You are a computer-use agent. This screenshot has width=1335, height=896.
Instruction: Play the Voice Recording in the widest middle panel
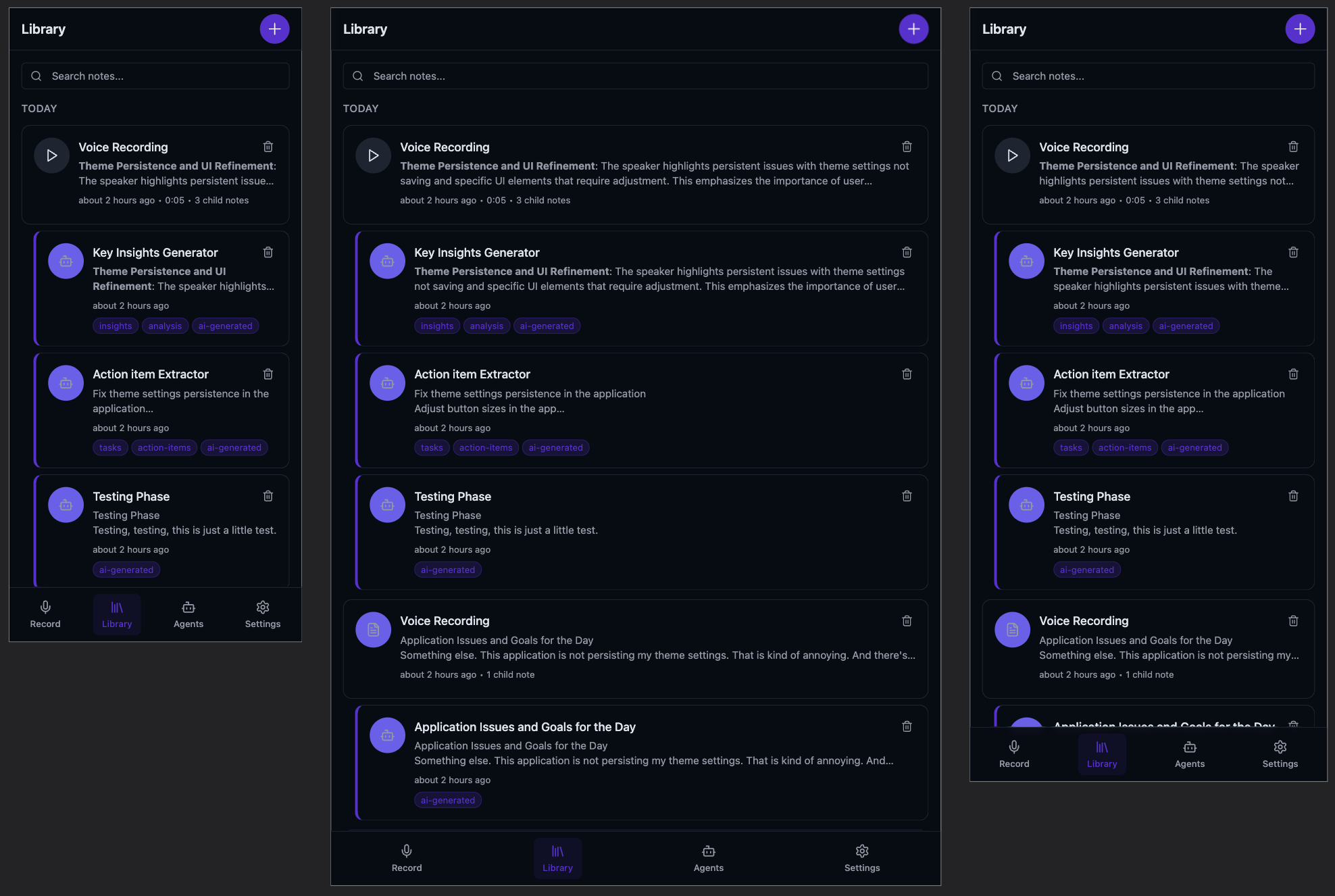373,155
